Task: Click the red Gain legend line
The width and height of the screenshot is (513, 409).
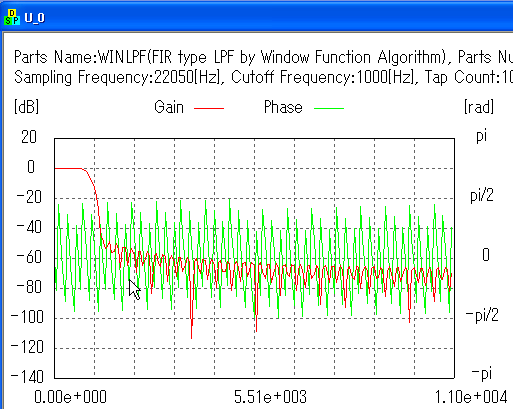Action: [209, 108]
